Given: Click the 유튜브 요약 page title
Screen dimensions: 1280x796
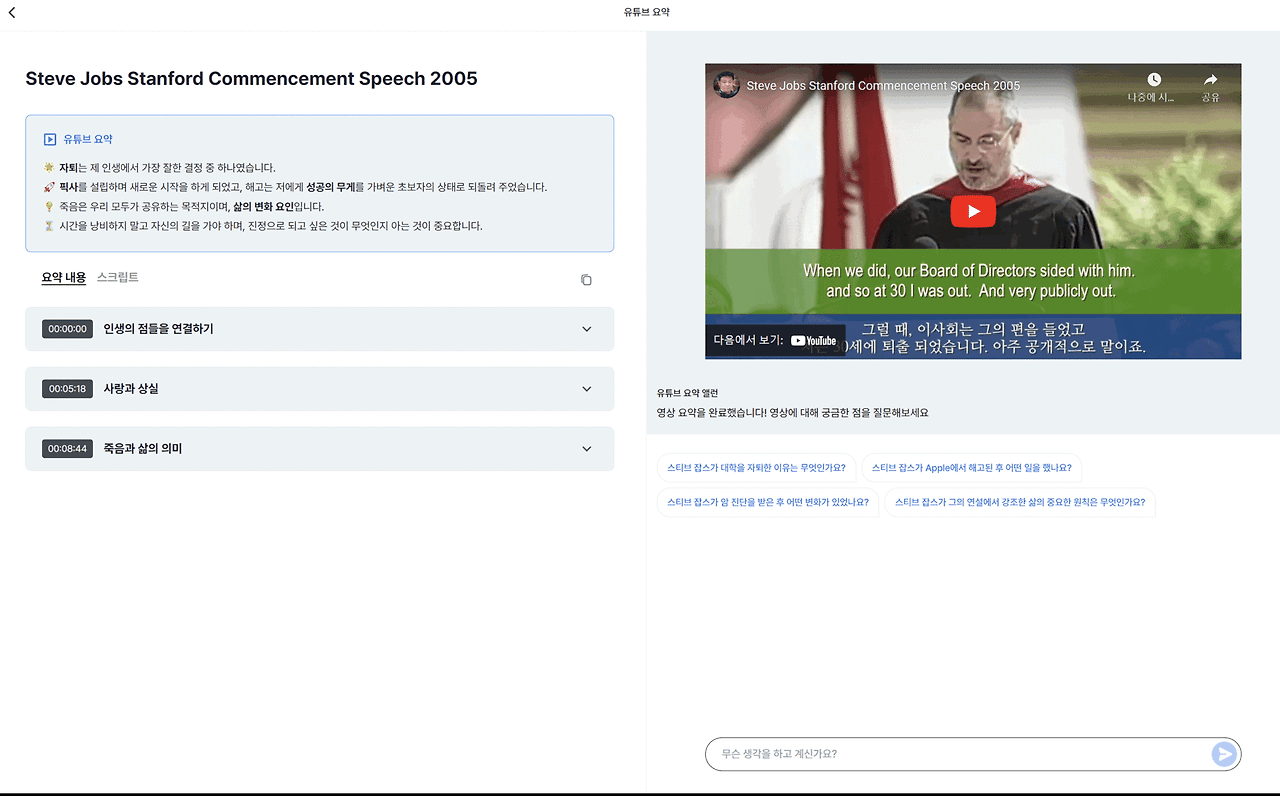Looking at the screenshot, I should (x=646, y=12).
